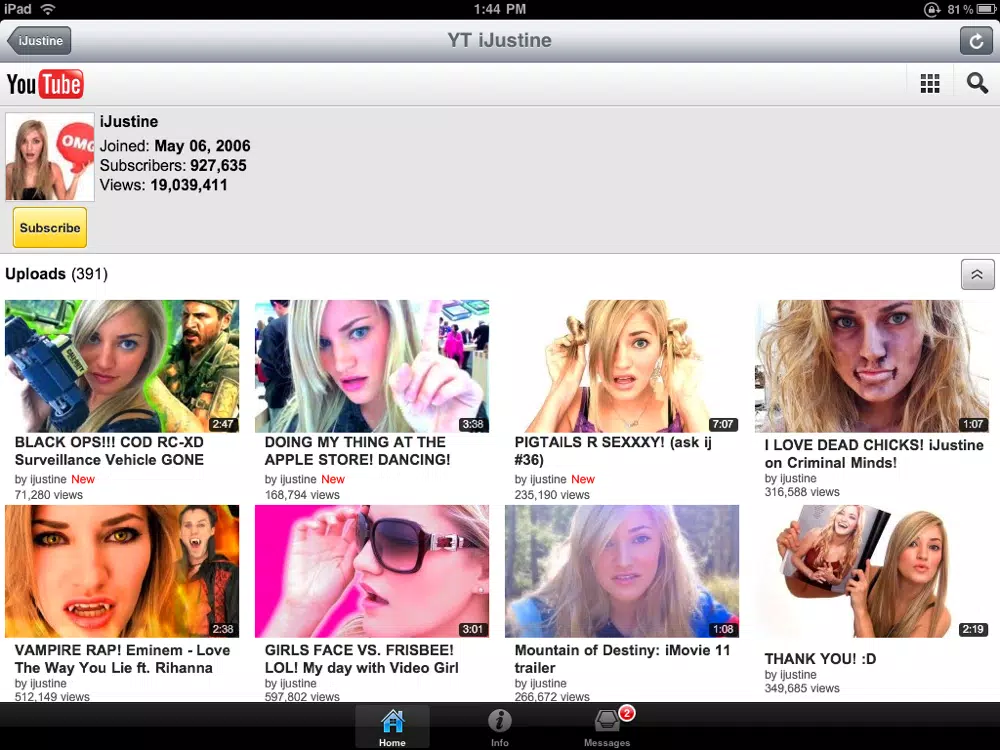
Task: Open the YouTube grid menu icon
Action: (930, 84)
